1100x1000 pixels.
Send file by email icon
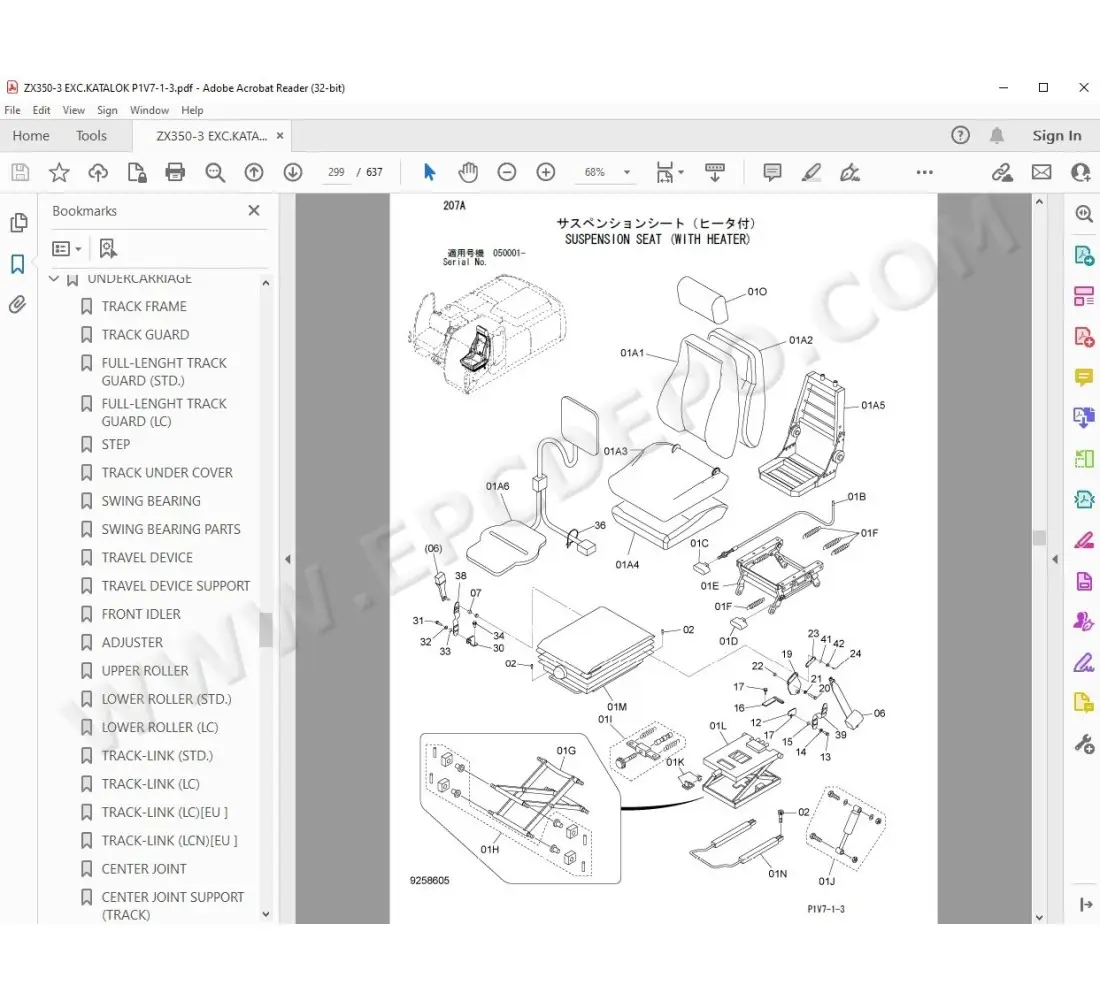pyautogui.click(x=1041, y=172)
